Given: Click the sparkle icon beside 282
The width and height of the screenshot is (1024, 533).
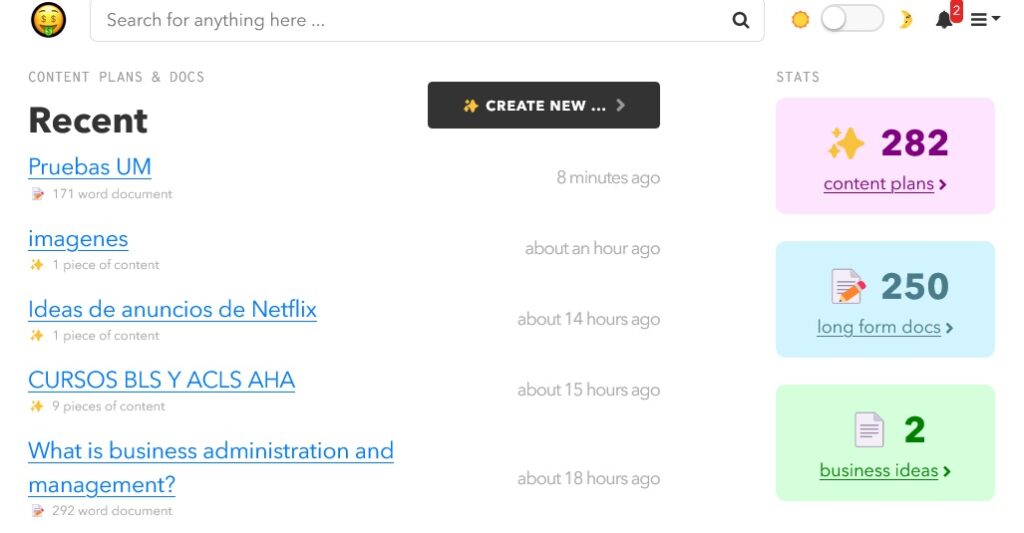Looking at the screenshot, I should 846,143.
